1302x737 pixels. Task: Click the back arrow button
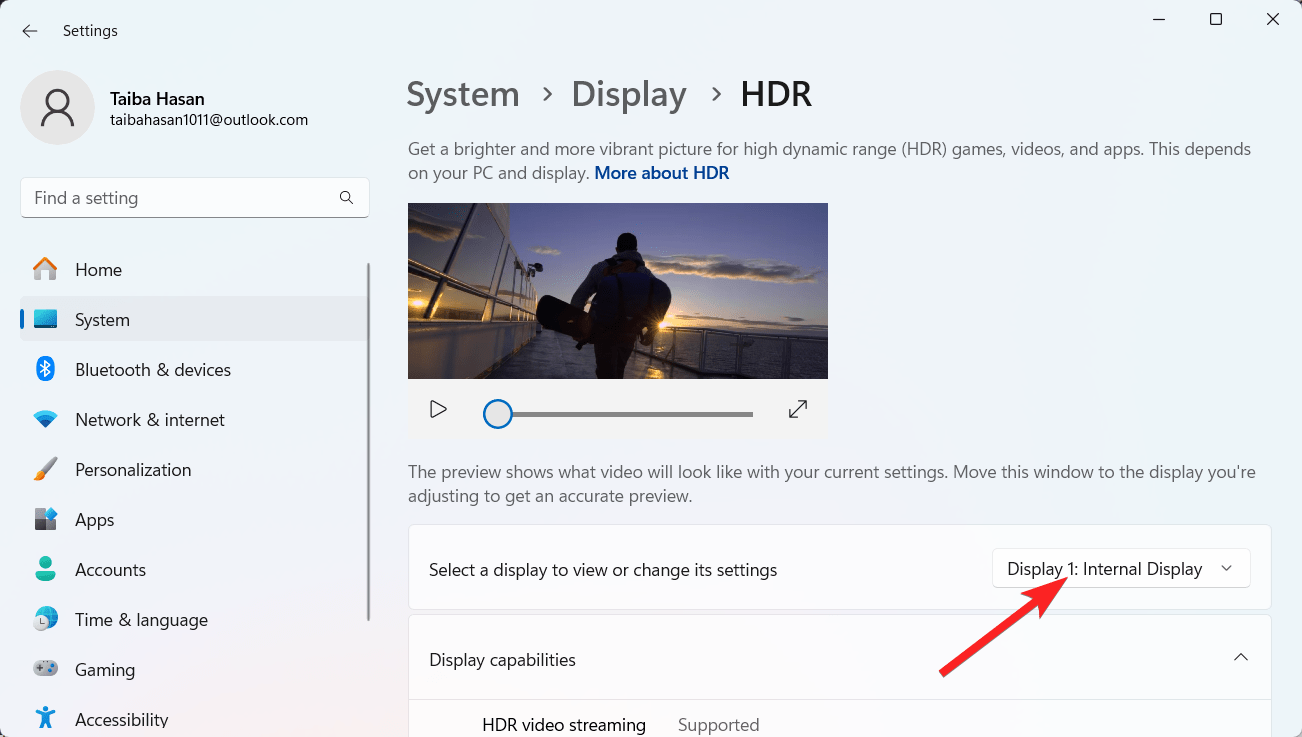[29, 30]
